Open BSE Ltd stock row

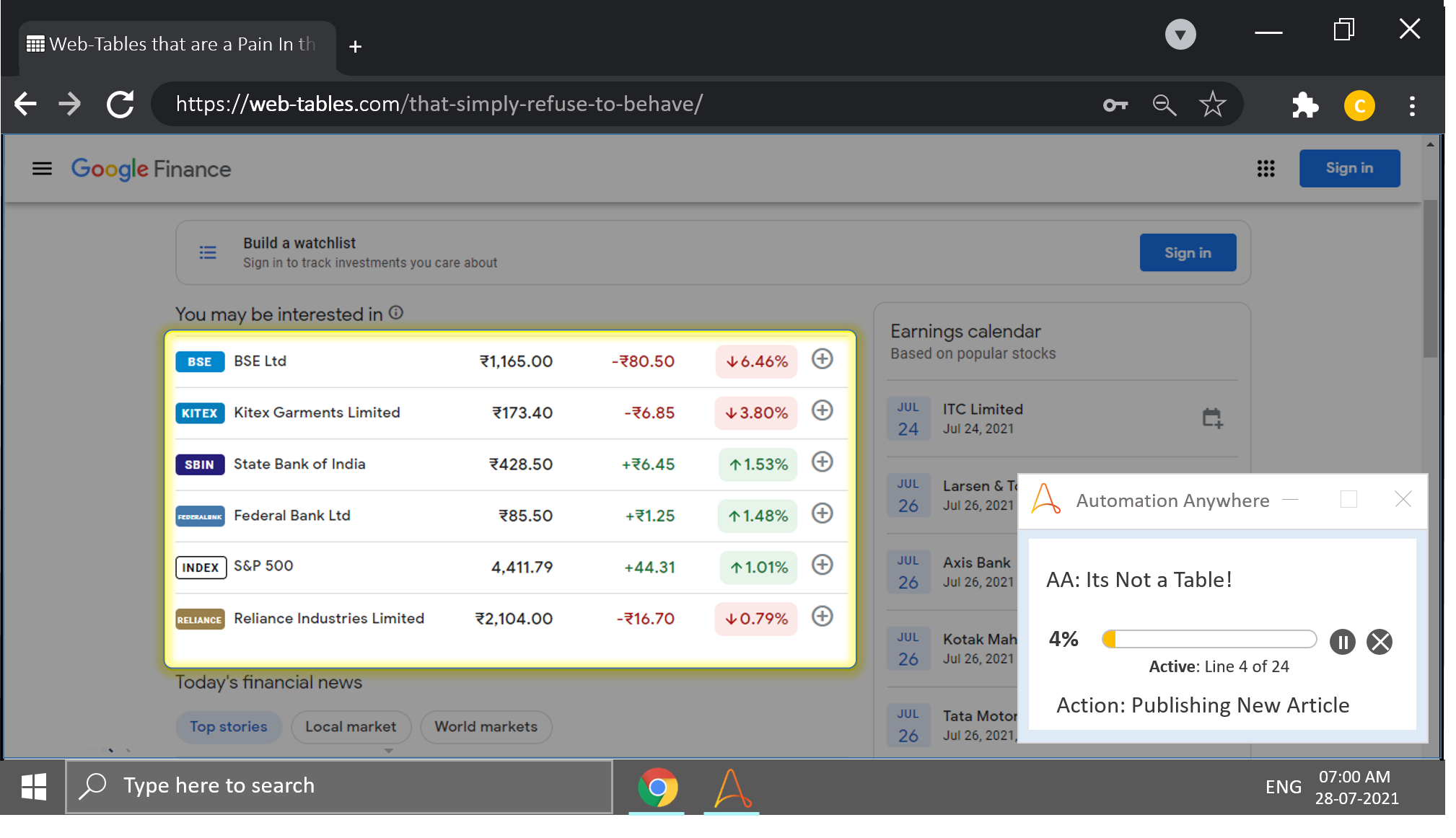[x=510, y=361]
